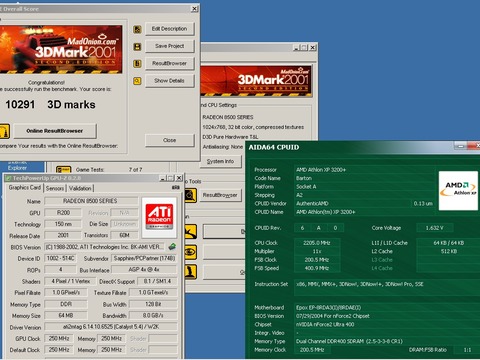The image size is (480, 360).
Task: Click the FSB Clock value 200.5 MHz
Action: 317,260
